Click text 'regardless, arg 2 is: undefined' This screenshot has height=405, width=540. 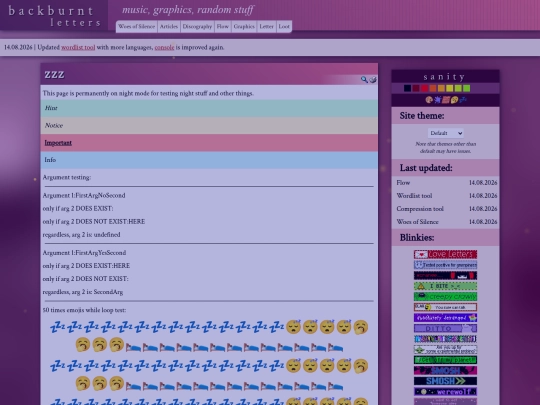tap(81, 235)
